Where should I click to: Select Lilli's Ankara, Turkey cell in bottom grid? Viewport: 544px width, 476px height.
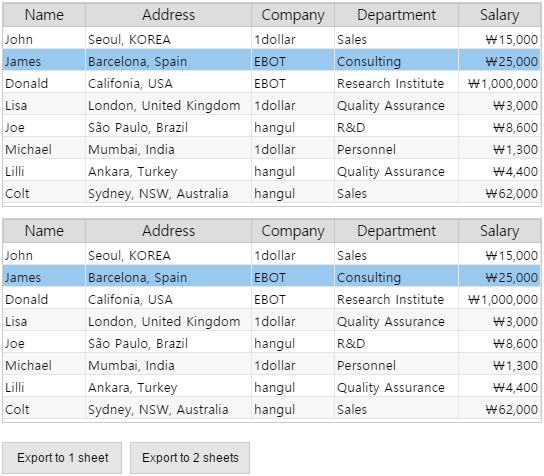(169, 387)
